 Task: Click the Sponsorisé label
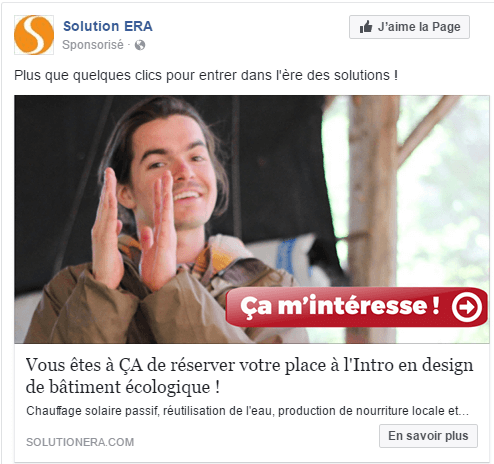click(93, 45)
